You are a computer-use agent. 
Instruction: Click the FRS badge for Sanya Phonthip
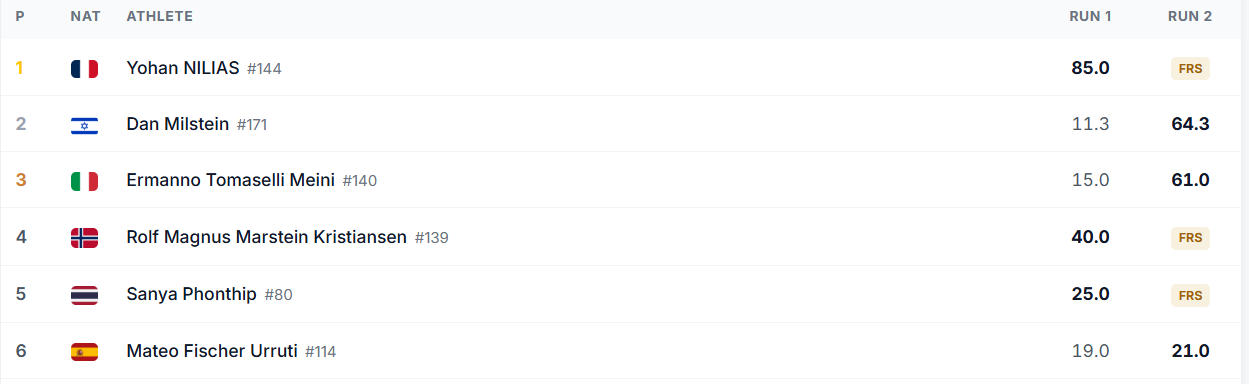(x=1190, y=295)
